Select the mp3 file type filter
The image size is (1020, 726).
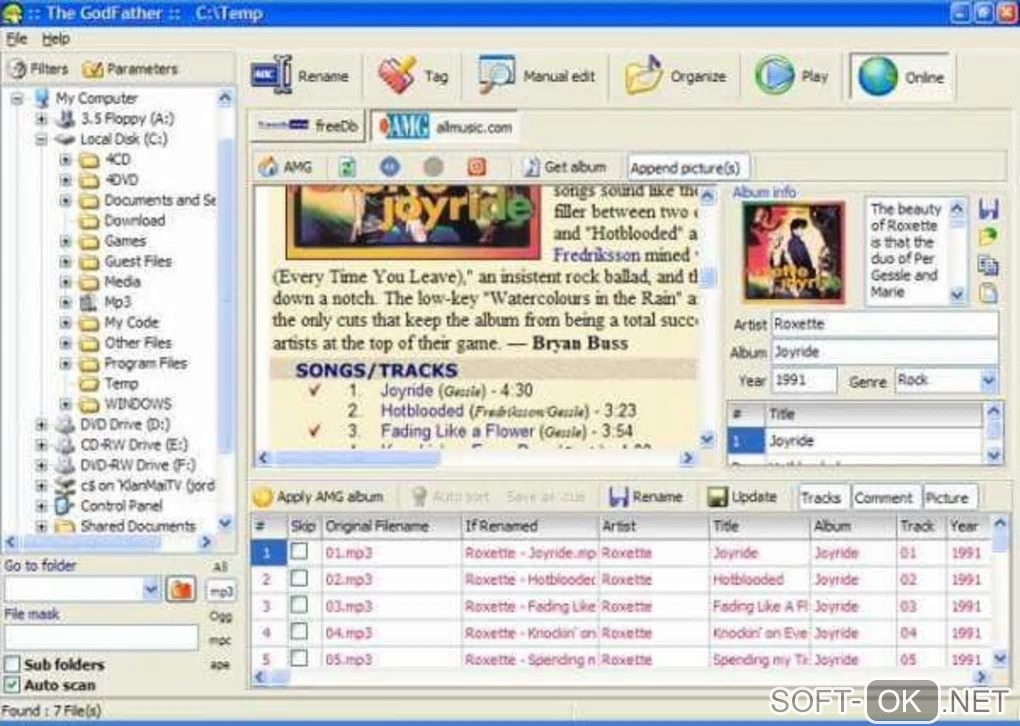point(221,591)
